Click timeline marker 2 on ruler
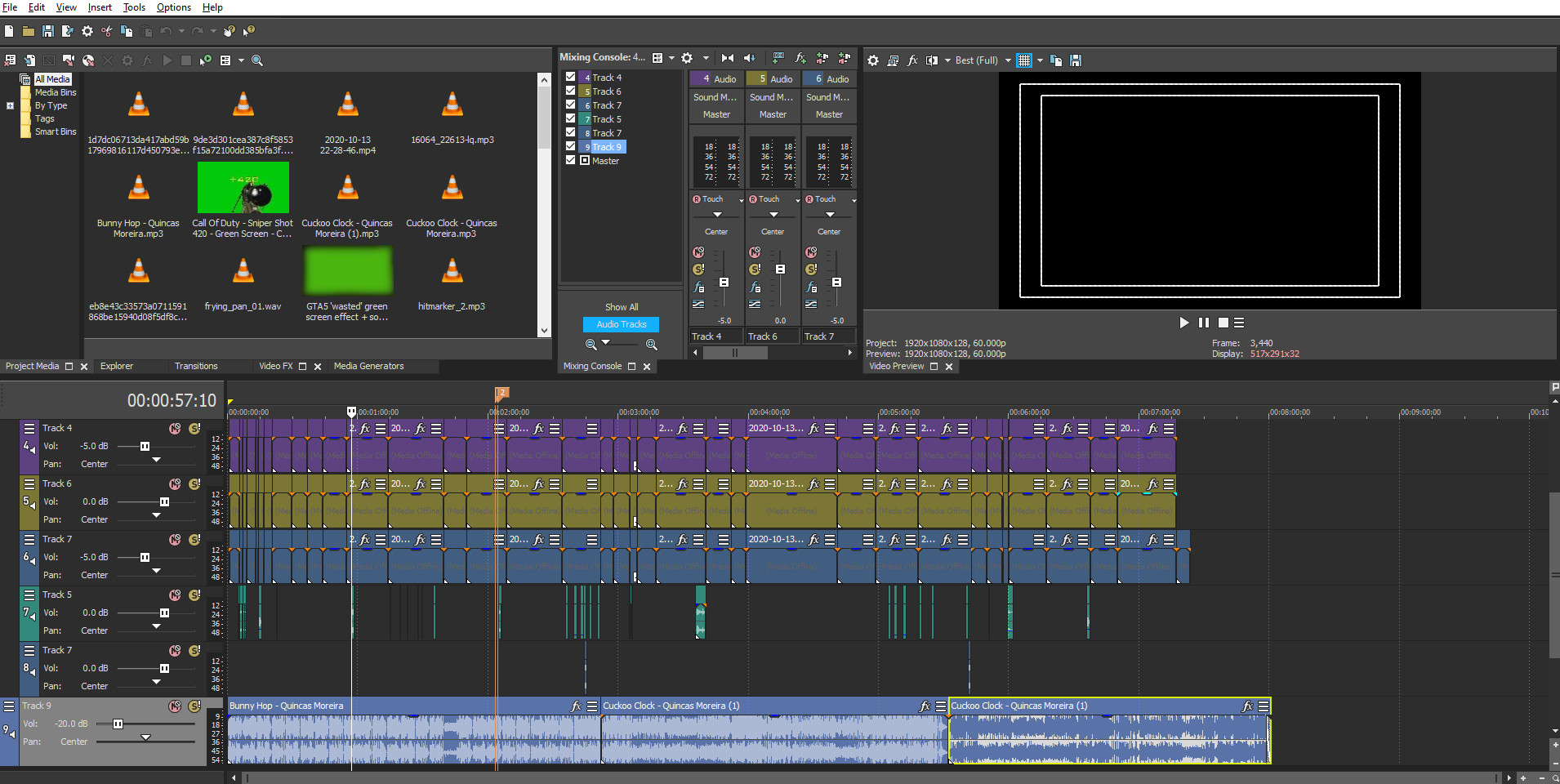This screenshot has height=784, width=1560. point(501,393)
